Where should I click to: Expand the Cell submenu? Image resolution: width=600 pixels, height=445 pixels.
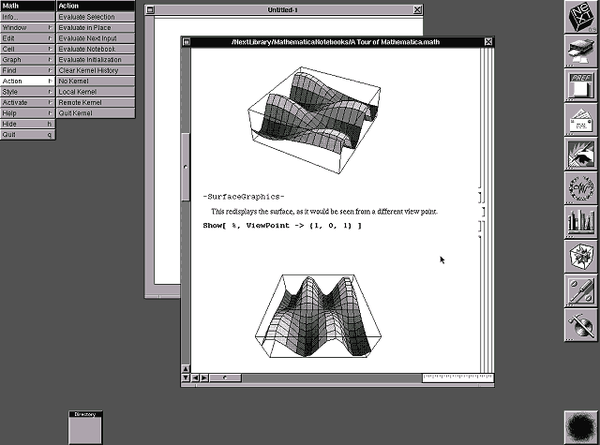tap(27, 47)
